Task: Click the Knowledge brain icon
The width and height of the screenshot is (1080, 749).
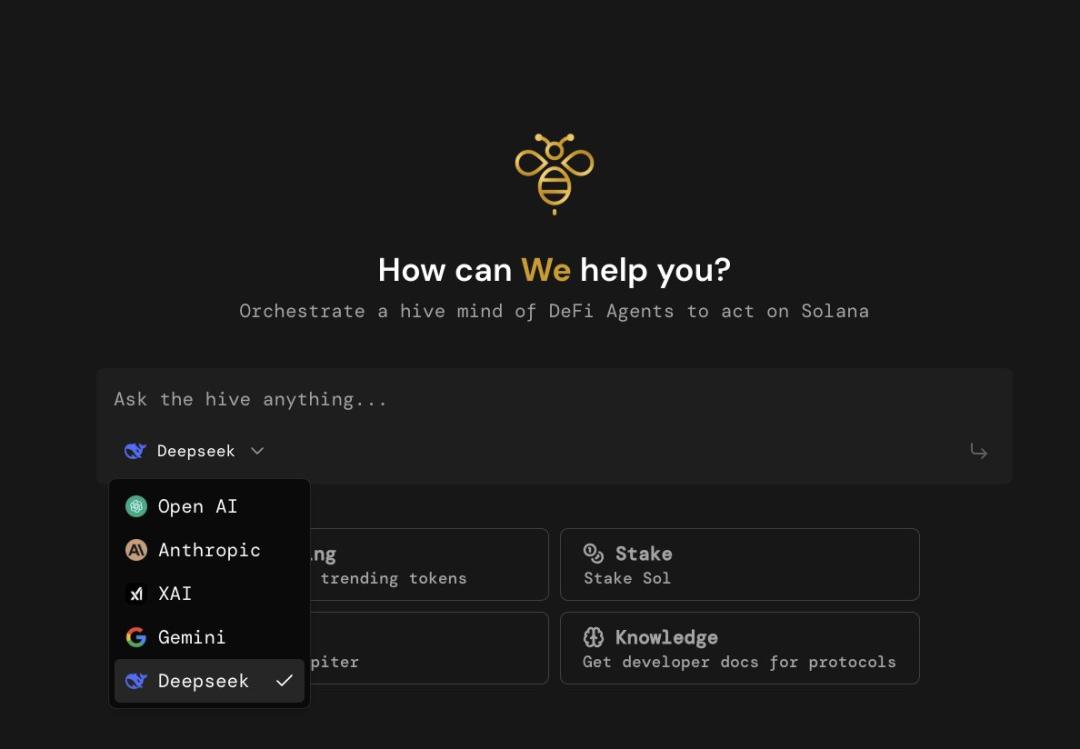Action: (593, 635)
